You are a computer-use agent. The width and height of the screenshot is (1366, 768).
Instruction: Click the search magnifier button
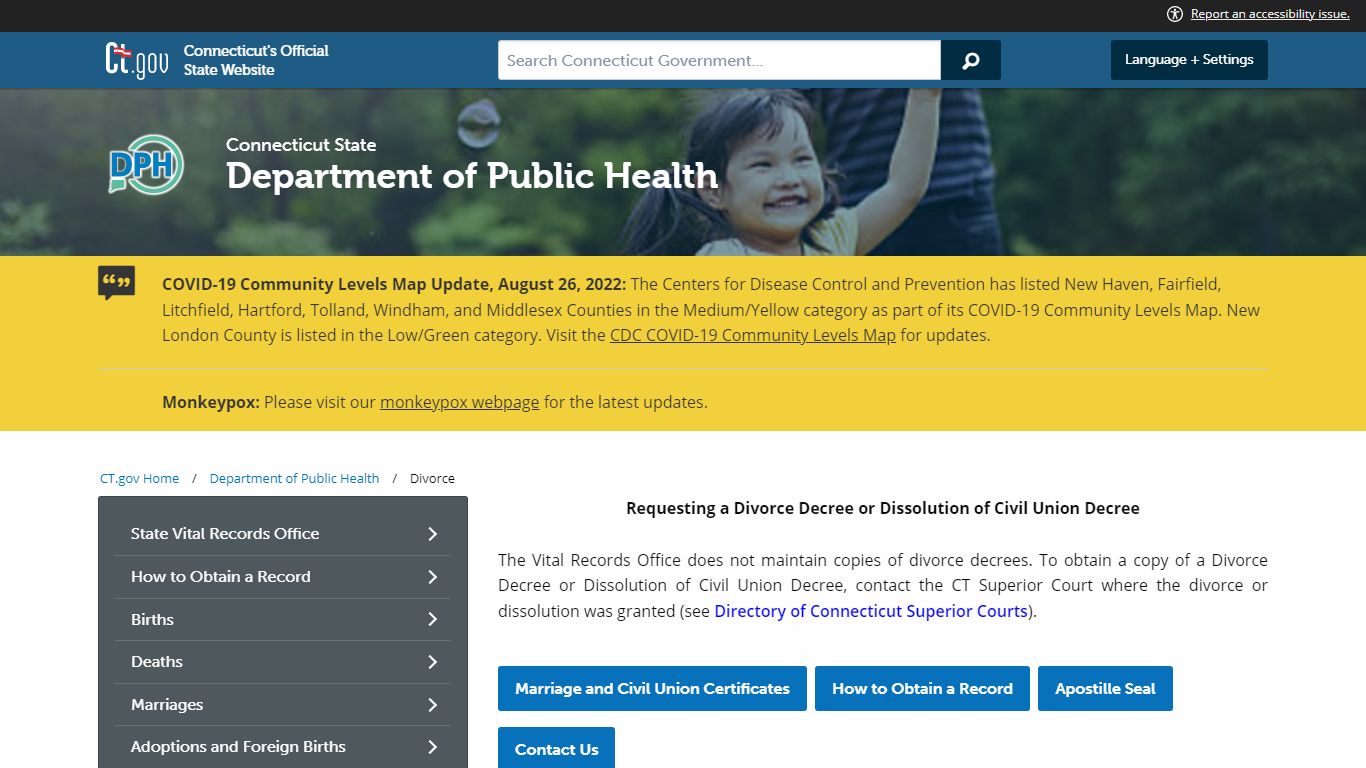click(x=971, y=60)
